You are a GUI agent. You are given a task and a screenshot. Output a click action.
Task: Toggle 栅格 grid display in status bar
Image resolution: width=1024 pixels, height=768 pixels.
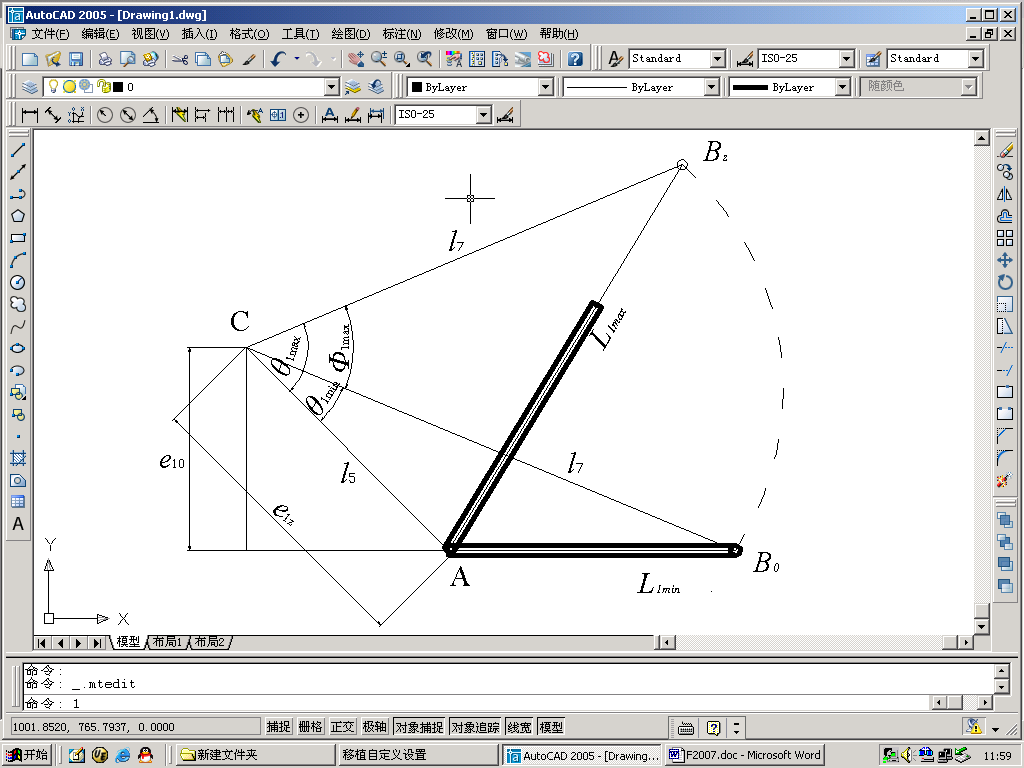[311, 727]
